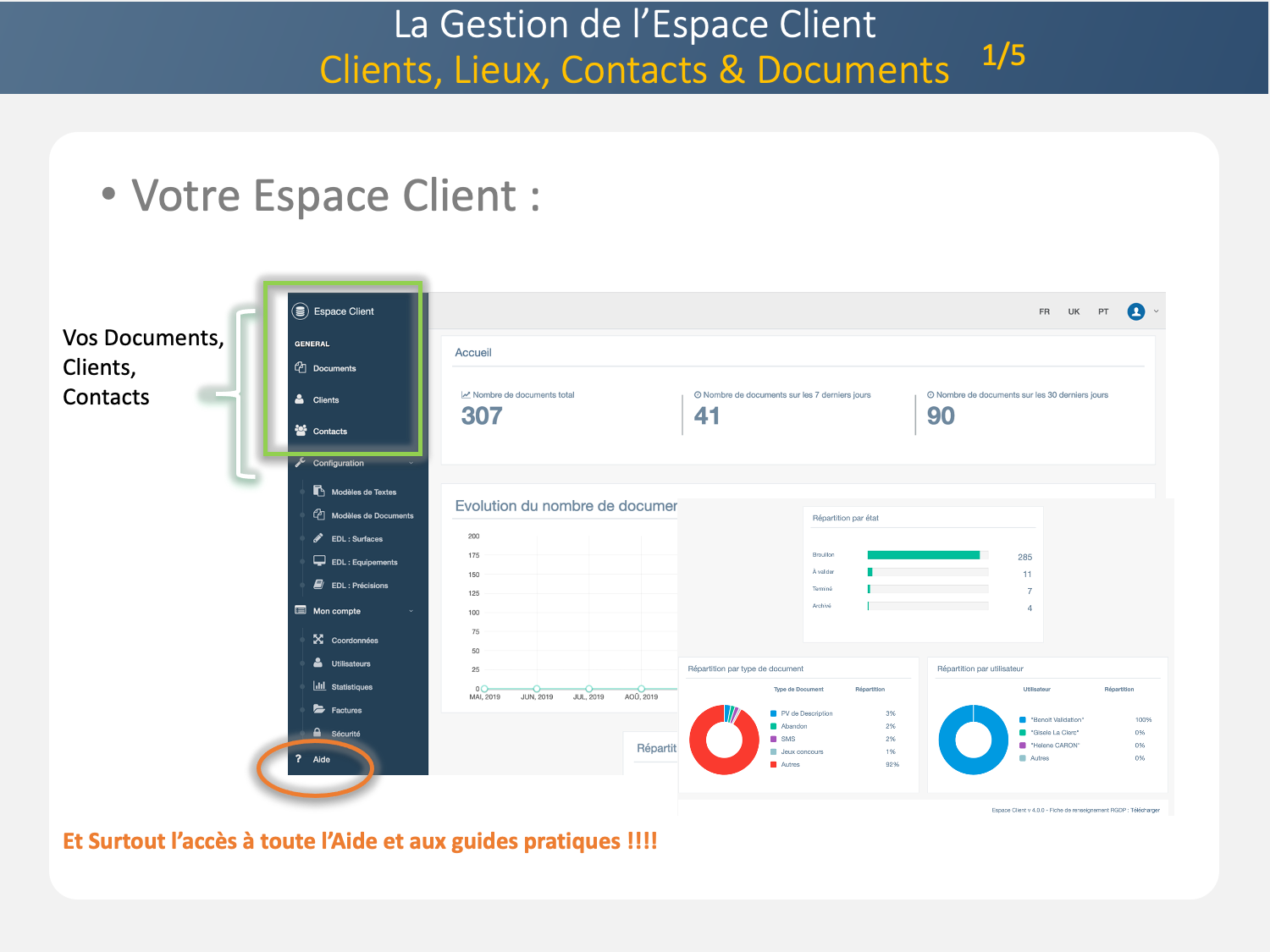Click the Documents icon in the sidebar
The image size is (1270, 952).
pos(301,368)
